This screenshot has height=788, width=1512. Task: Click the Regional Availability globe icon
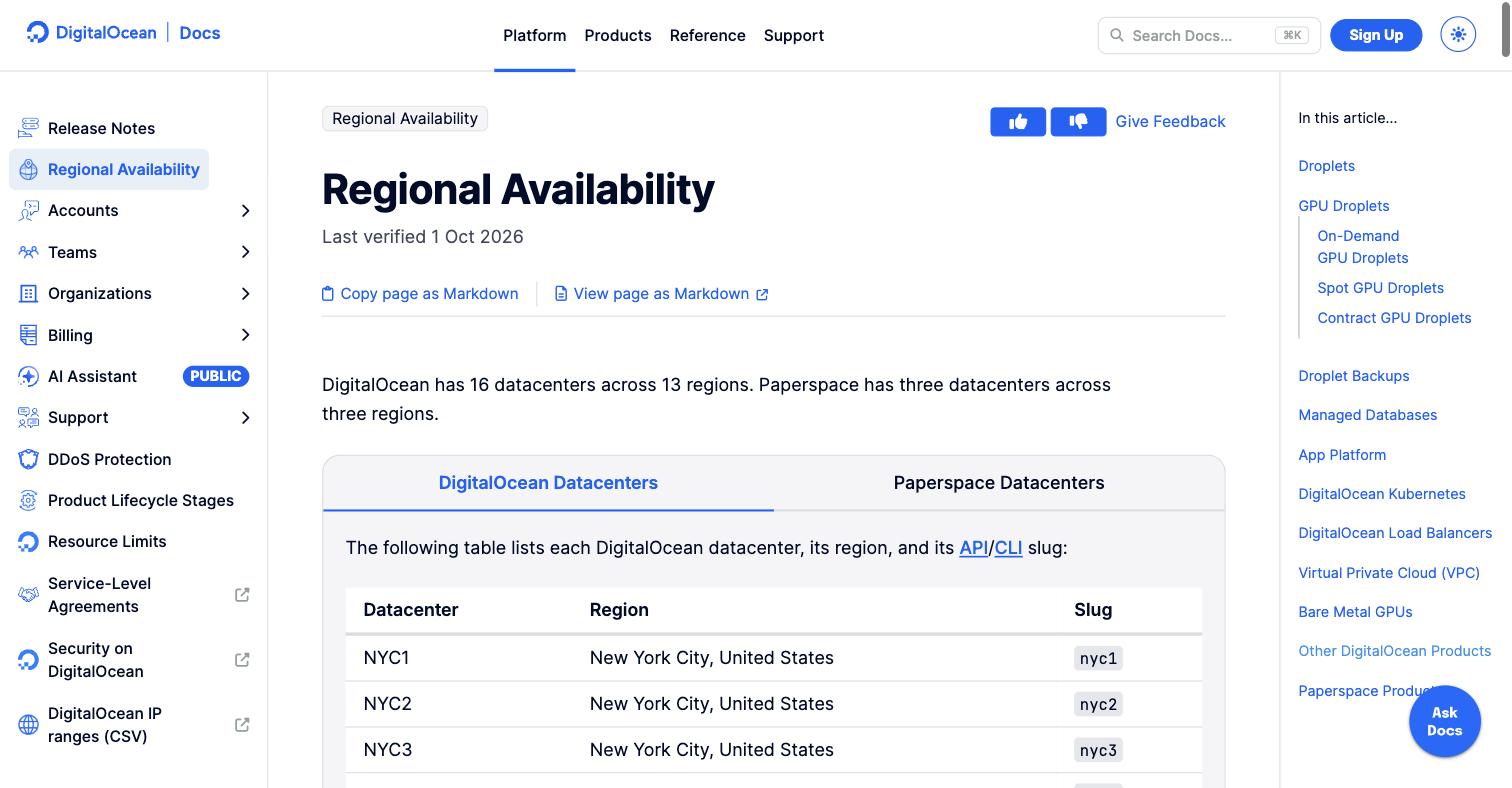[x=28, y=170]
